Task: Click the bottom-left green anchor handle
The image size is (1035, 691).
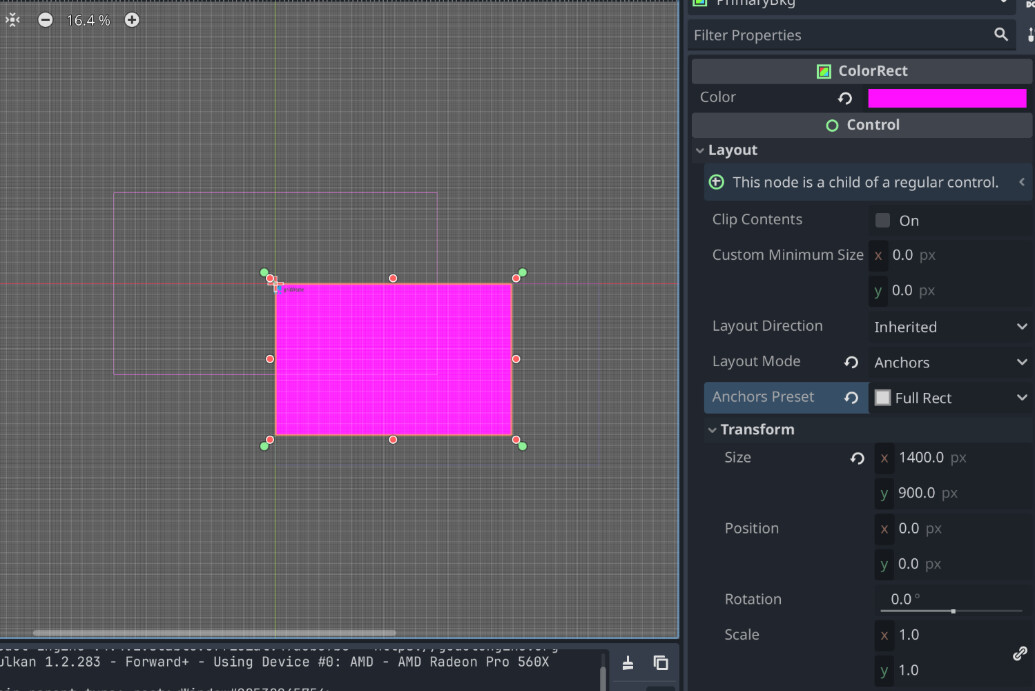Action: [x=264, y=446]
